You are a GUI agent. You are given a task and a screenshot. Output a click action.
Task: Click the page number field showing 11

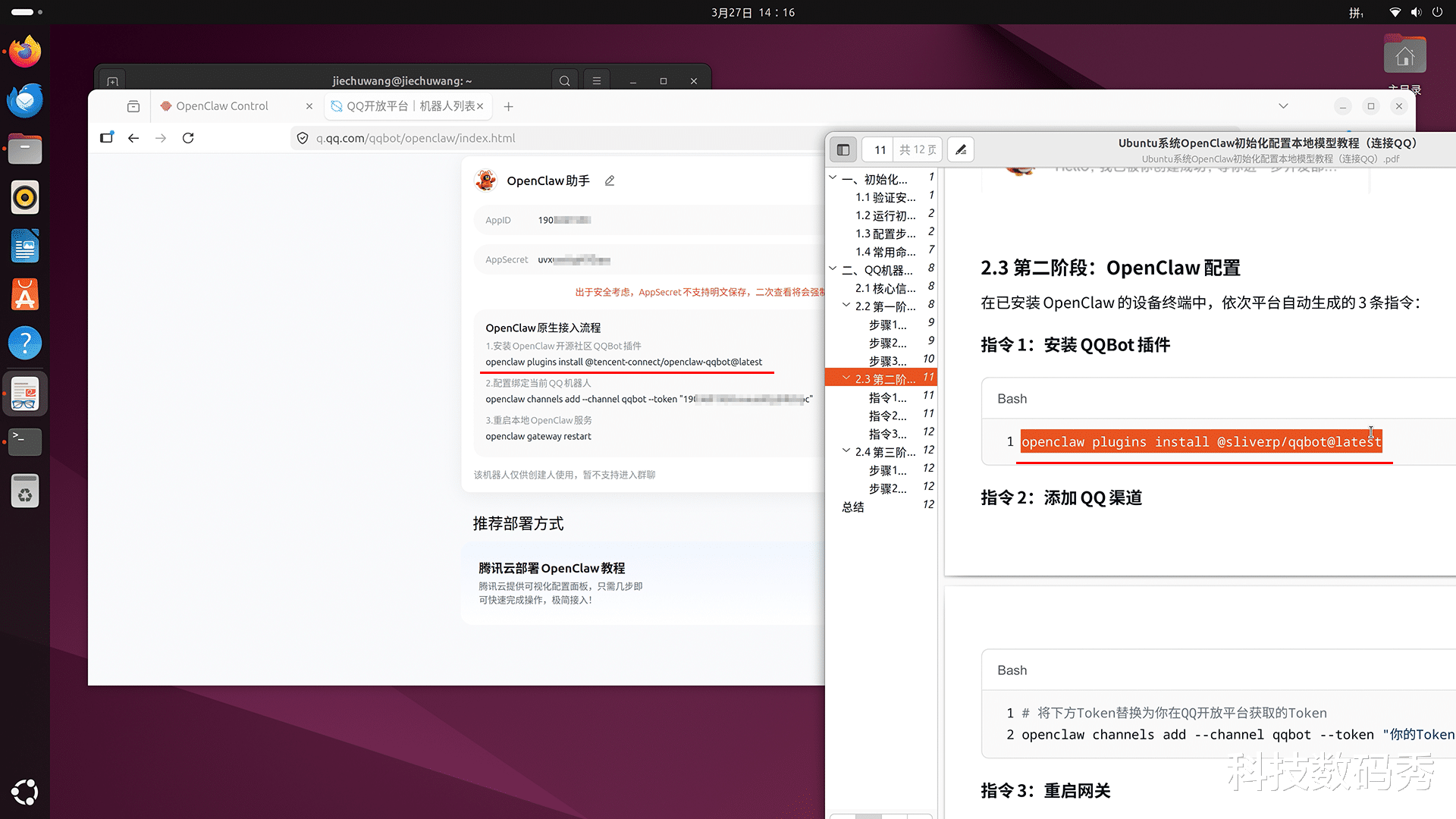point(880,149)
